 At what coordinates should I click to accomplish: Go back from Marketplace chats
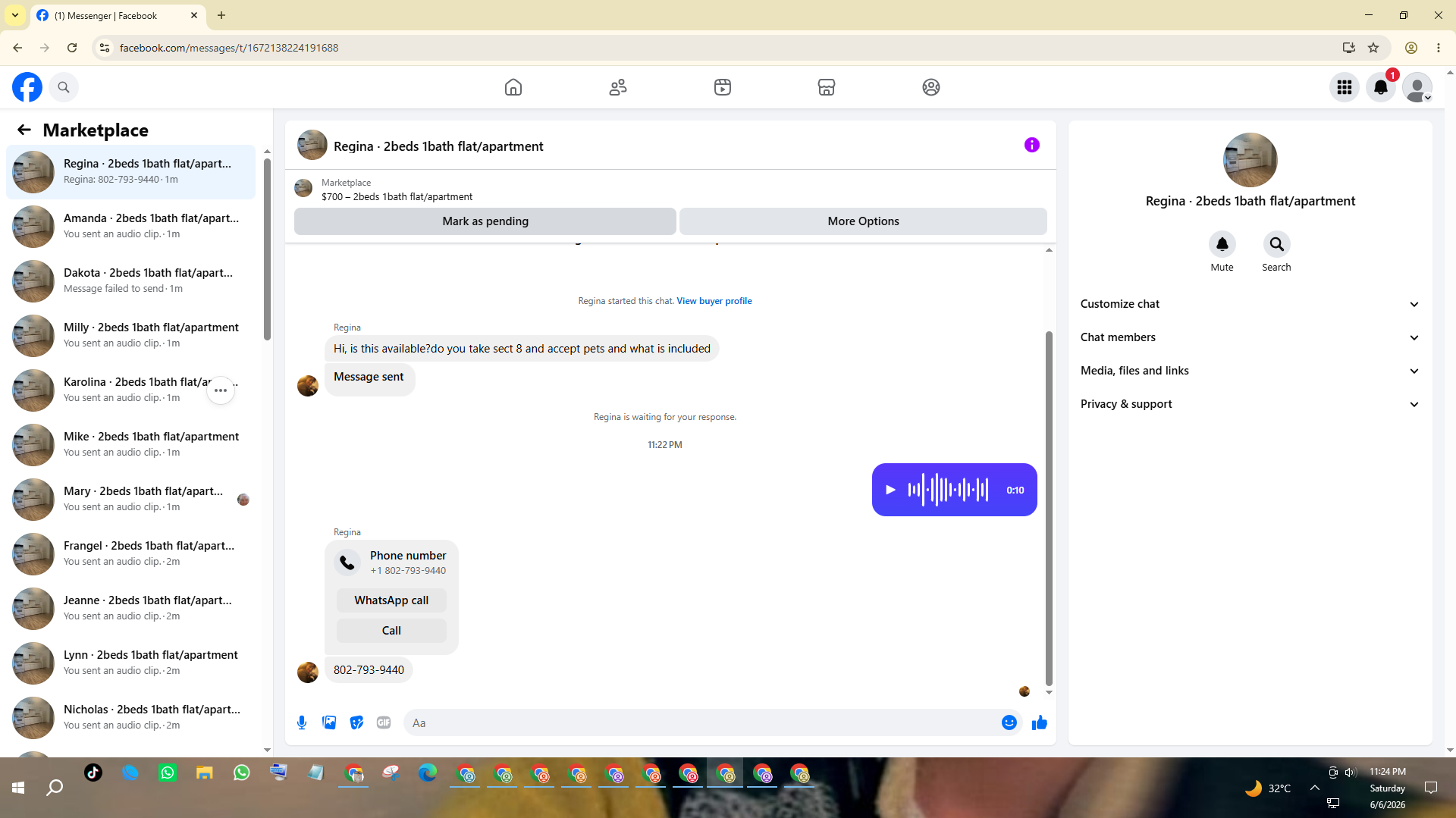pyautogui.click(x=24, y=130)
